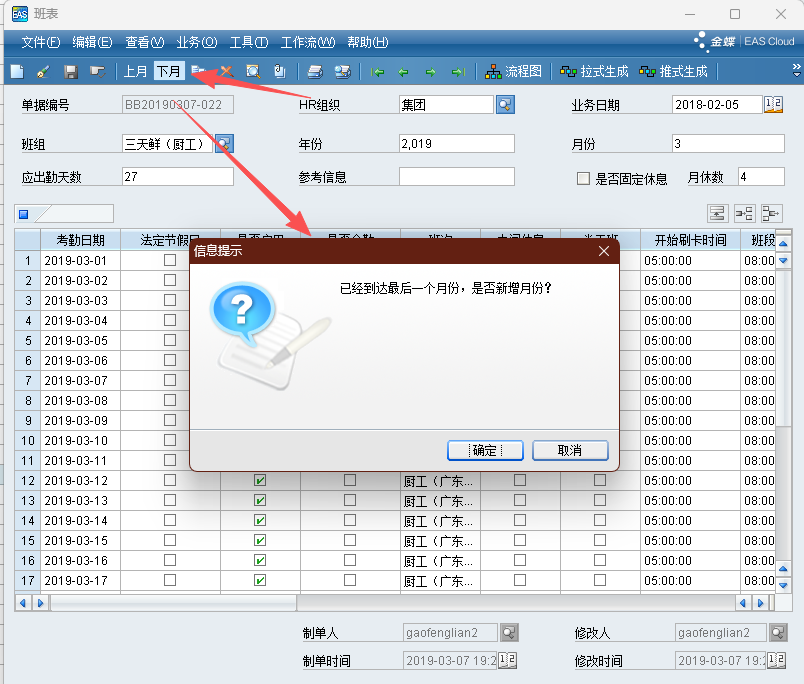
Task: Click 取消 to dismiss the prompt
Action: pyautogui.click(x=570, y=450)
